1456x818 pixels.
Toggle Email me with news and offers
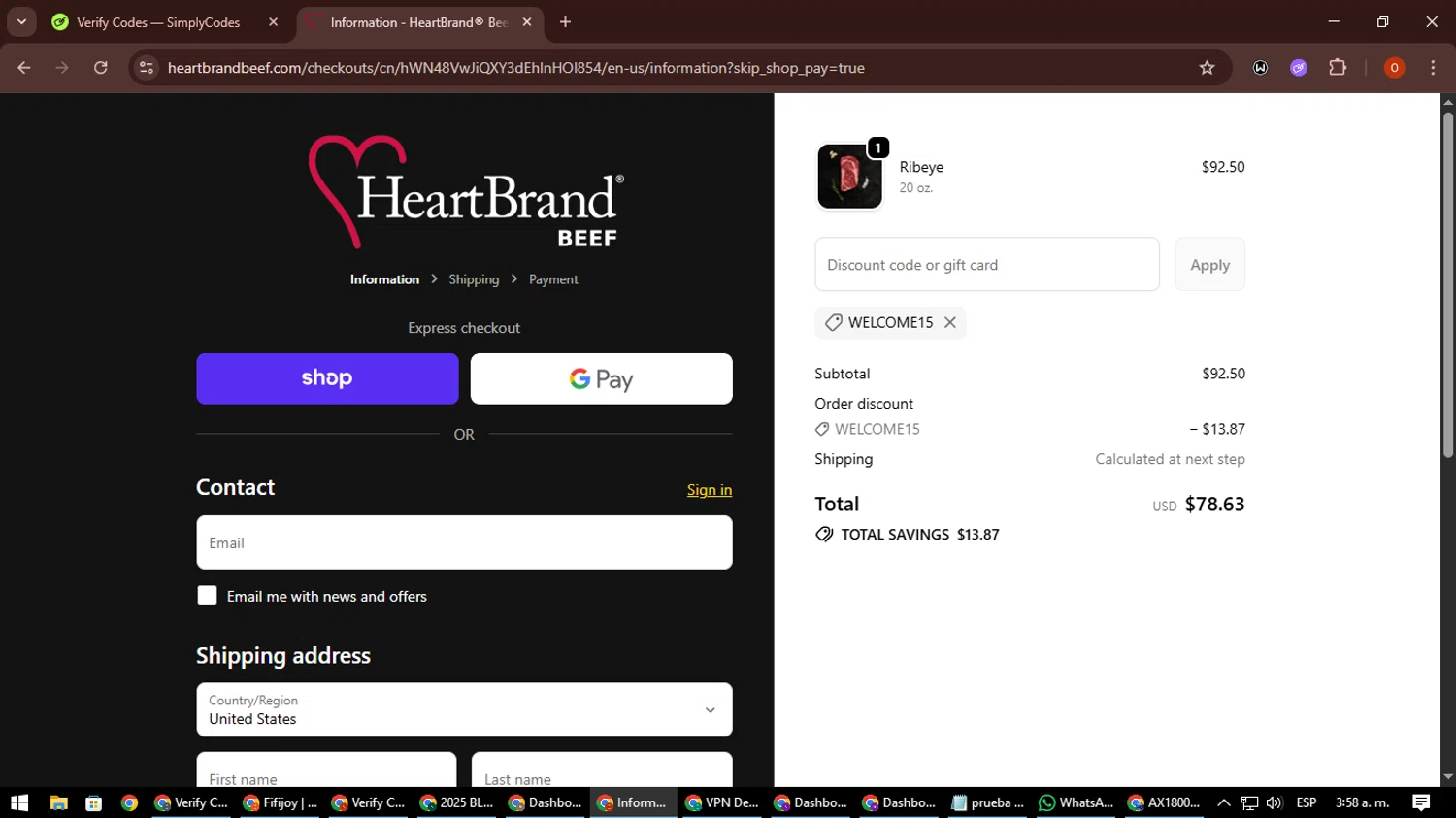coord(207,596)
